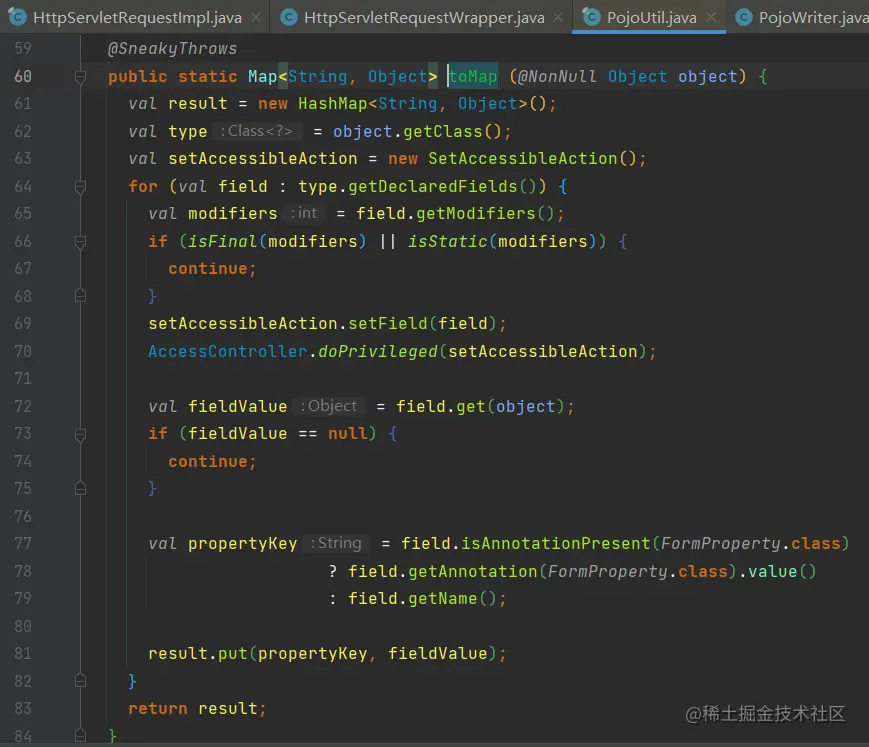869x747 pixels.
Task: Collapse the for loop at line 64
Action: coord(80,187)
